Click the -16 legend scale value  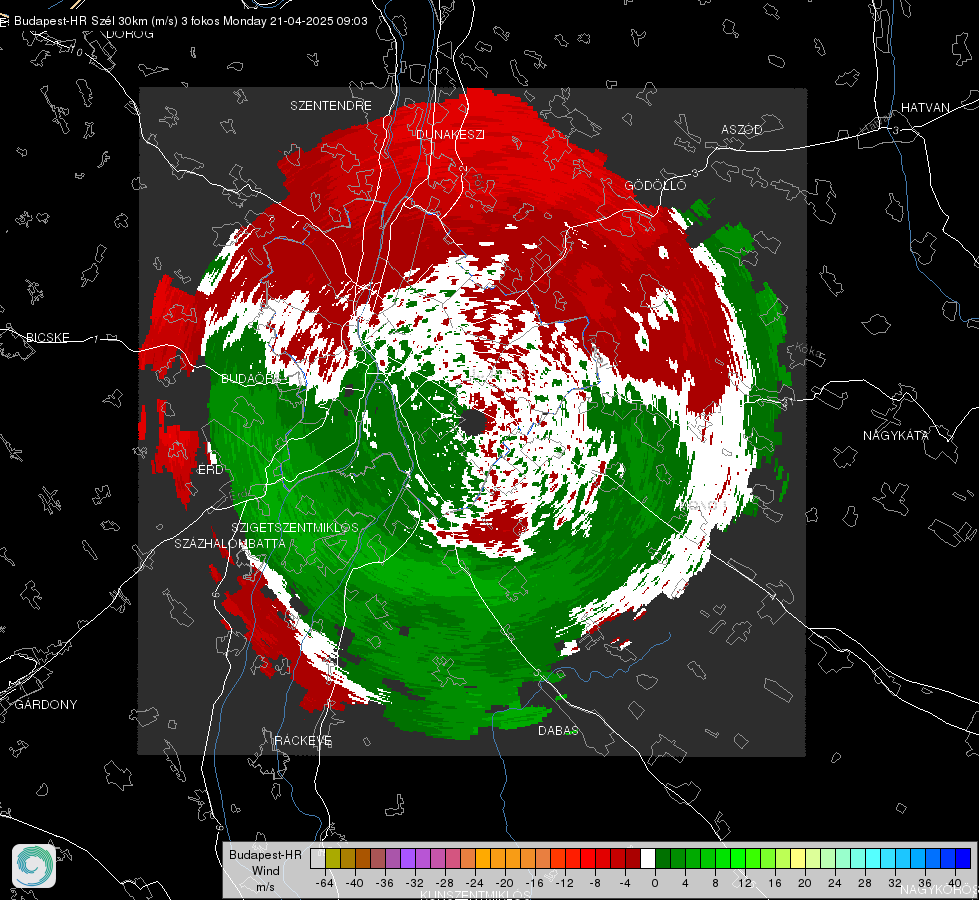point(534,884)
